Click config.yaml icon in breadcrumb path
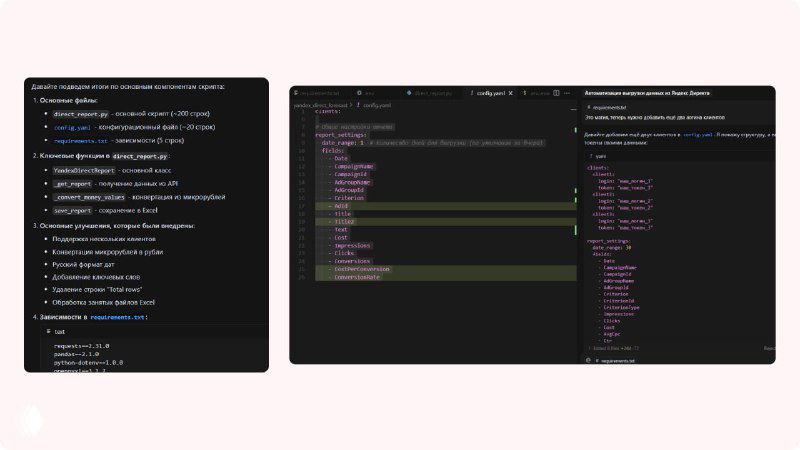This screenshot has height=450, width=800. coord(357,104)
